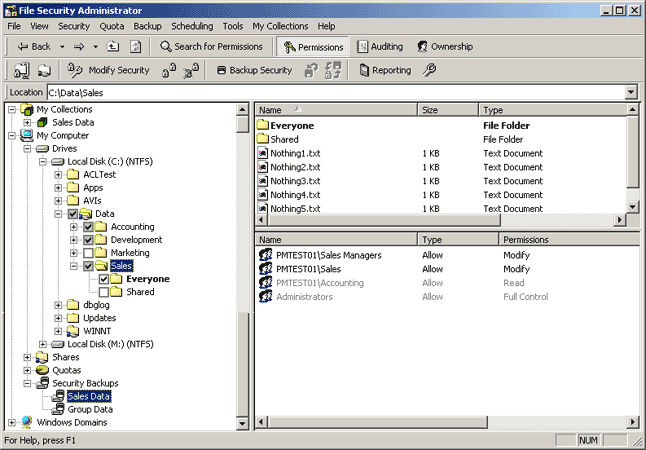Image resolution: width=646 pixels, height=450 pixels.
Task: Toggle the Development folder checkbox
Action: click(x=88, y=240)
